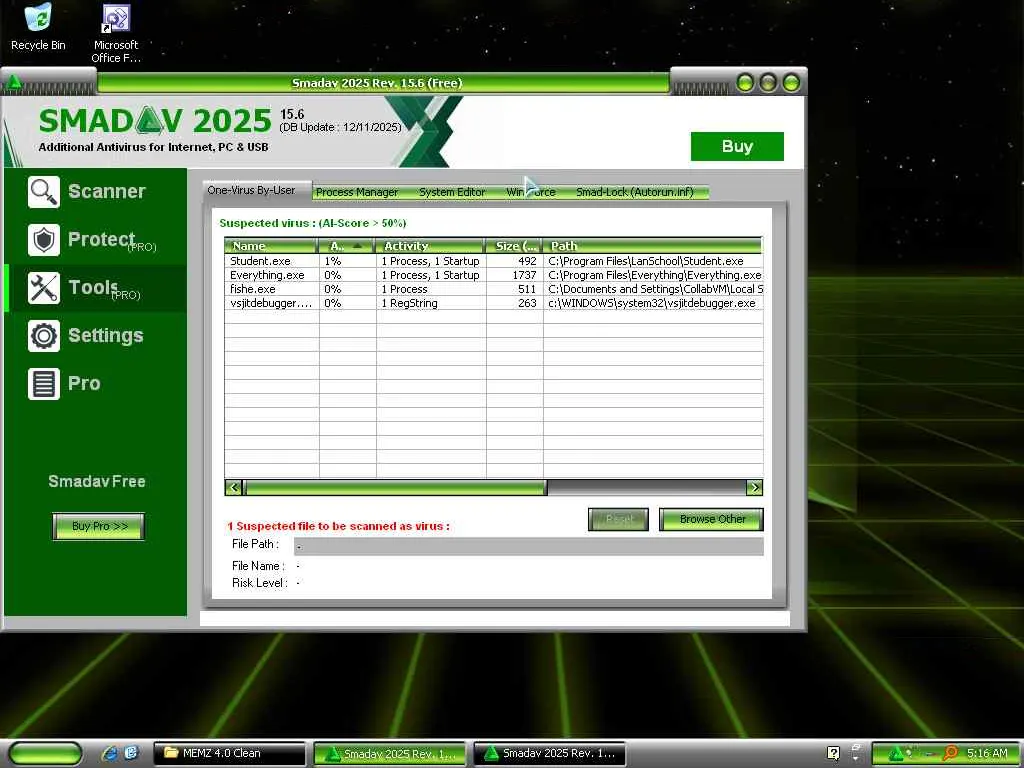Select the Everything.exe row name
Image resolution: width=1024 pixels, height=768 pixels.
point(267,275)
